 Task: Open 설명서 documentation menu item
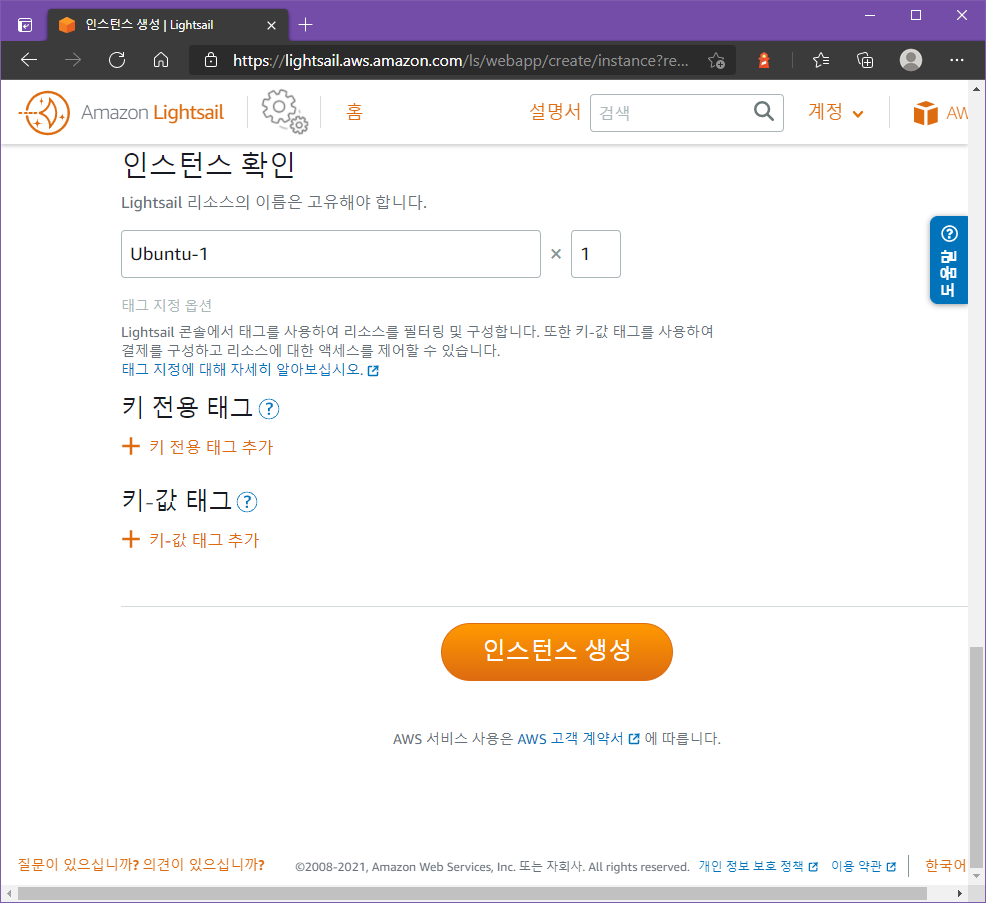click(x=555, y=112)
